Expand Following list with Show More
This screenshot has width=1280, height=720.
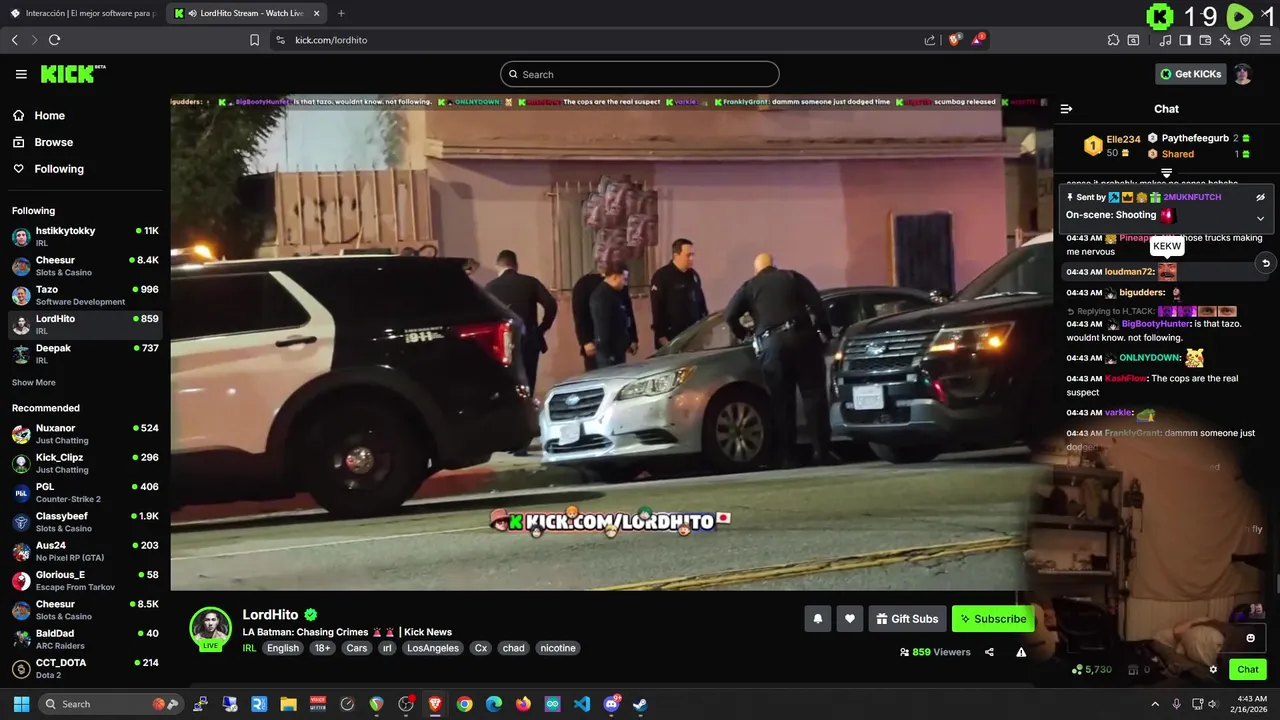pyautogui.click(x=34, y=382)
